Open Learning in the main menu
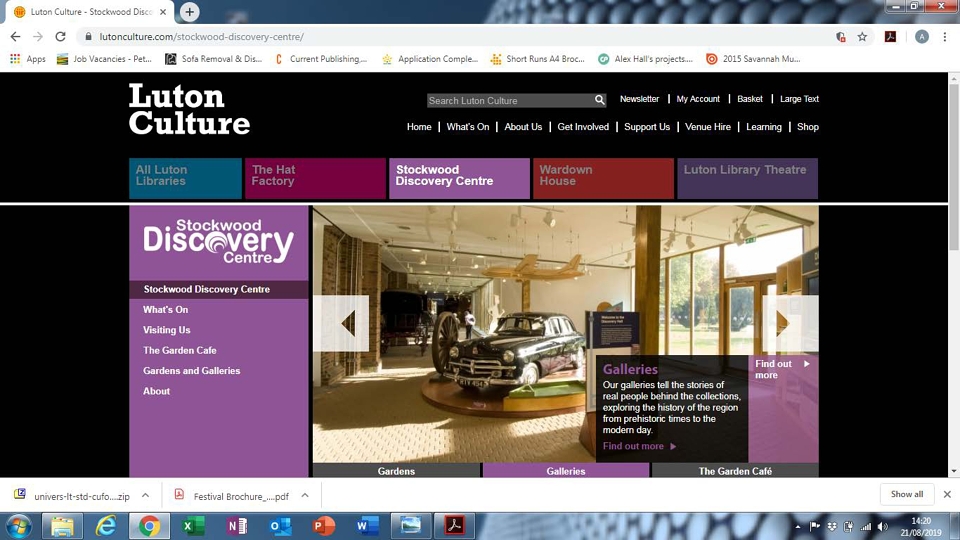 pyautogui.click(x=763, y=127)
